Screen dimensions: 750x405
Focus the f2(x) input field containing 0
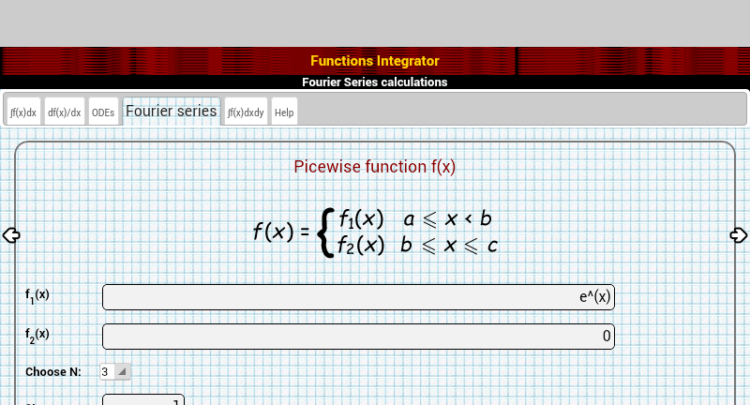pos(358,337)
